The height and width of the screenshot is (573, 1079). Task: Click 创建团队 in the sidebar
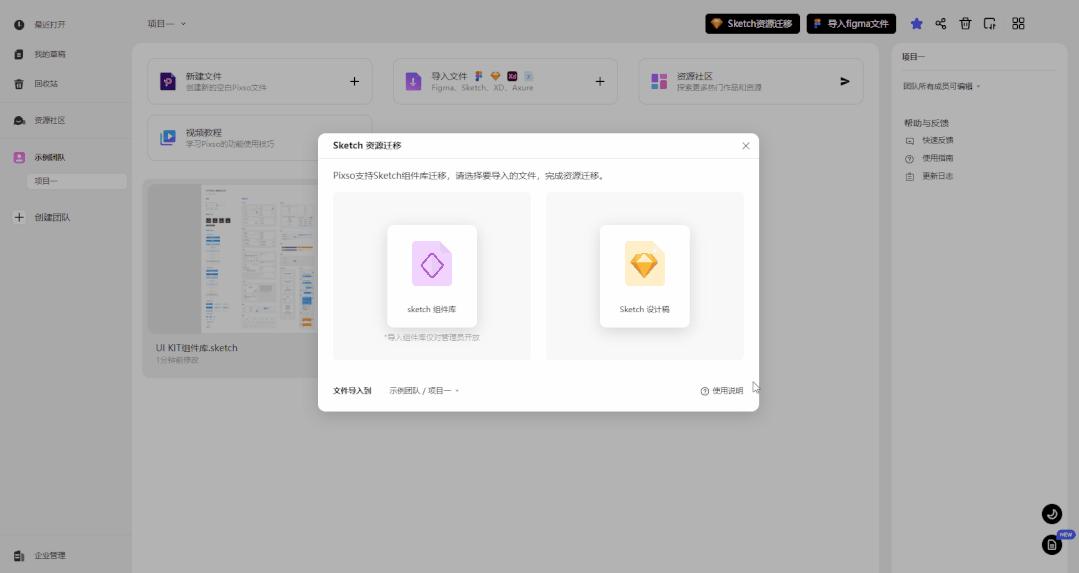point(52,217)
